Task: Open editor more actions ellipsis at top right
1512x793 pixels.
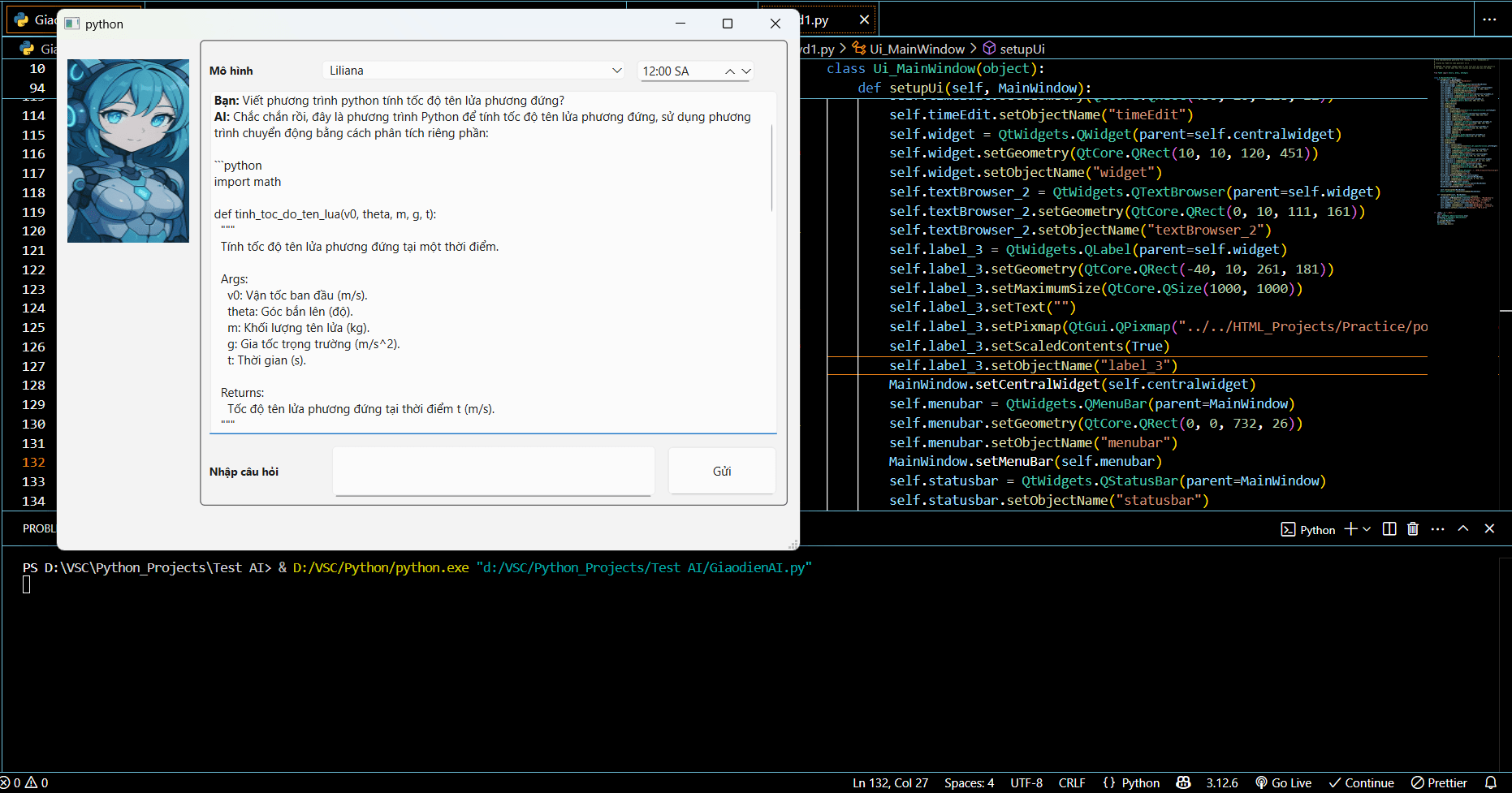Action: pyautogui.click(x=1489, y=19)
